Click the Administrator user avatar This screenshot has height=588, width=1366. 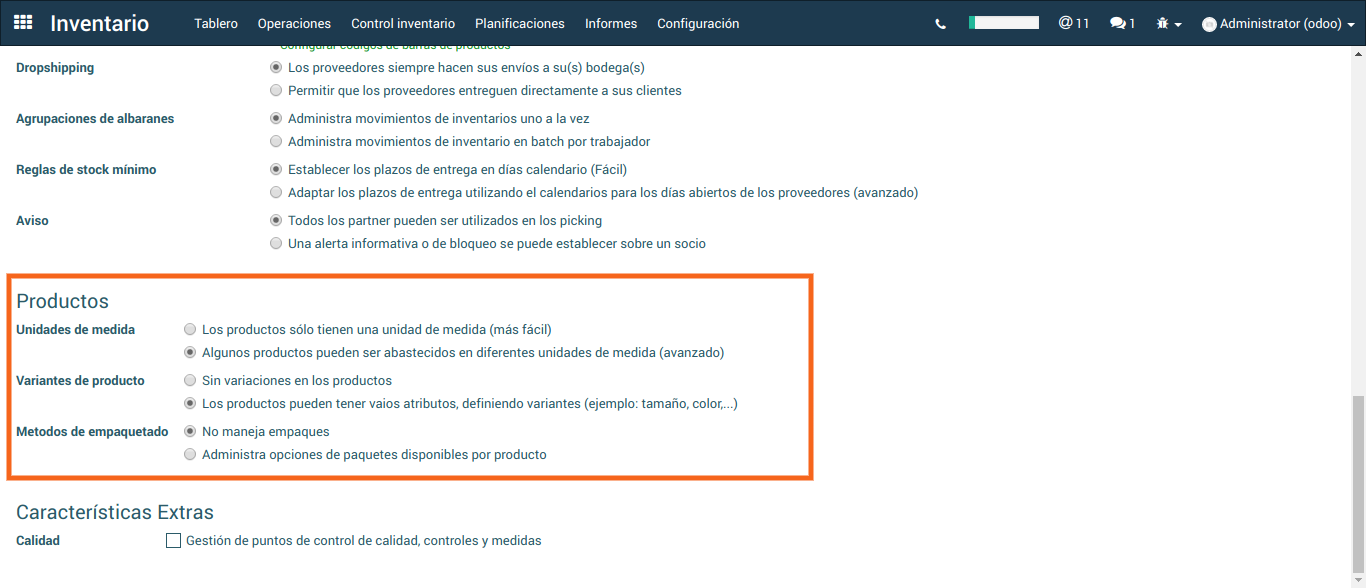click(x=1209, y=24)
